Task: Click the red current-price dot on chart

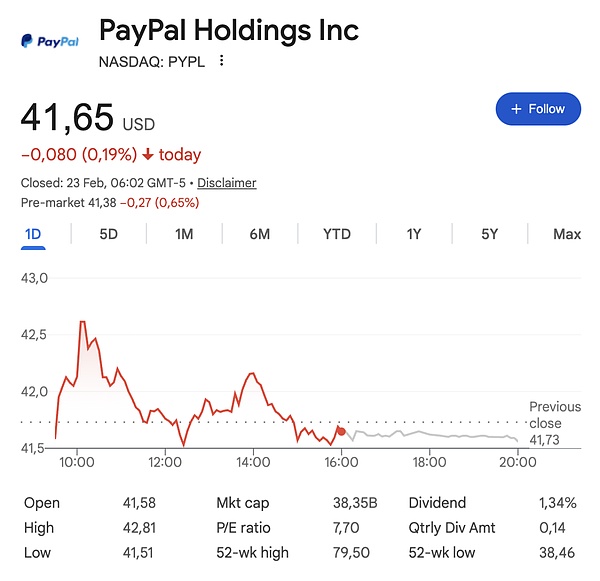Action: tap(341, 431)
